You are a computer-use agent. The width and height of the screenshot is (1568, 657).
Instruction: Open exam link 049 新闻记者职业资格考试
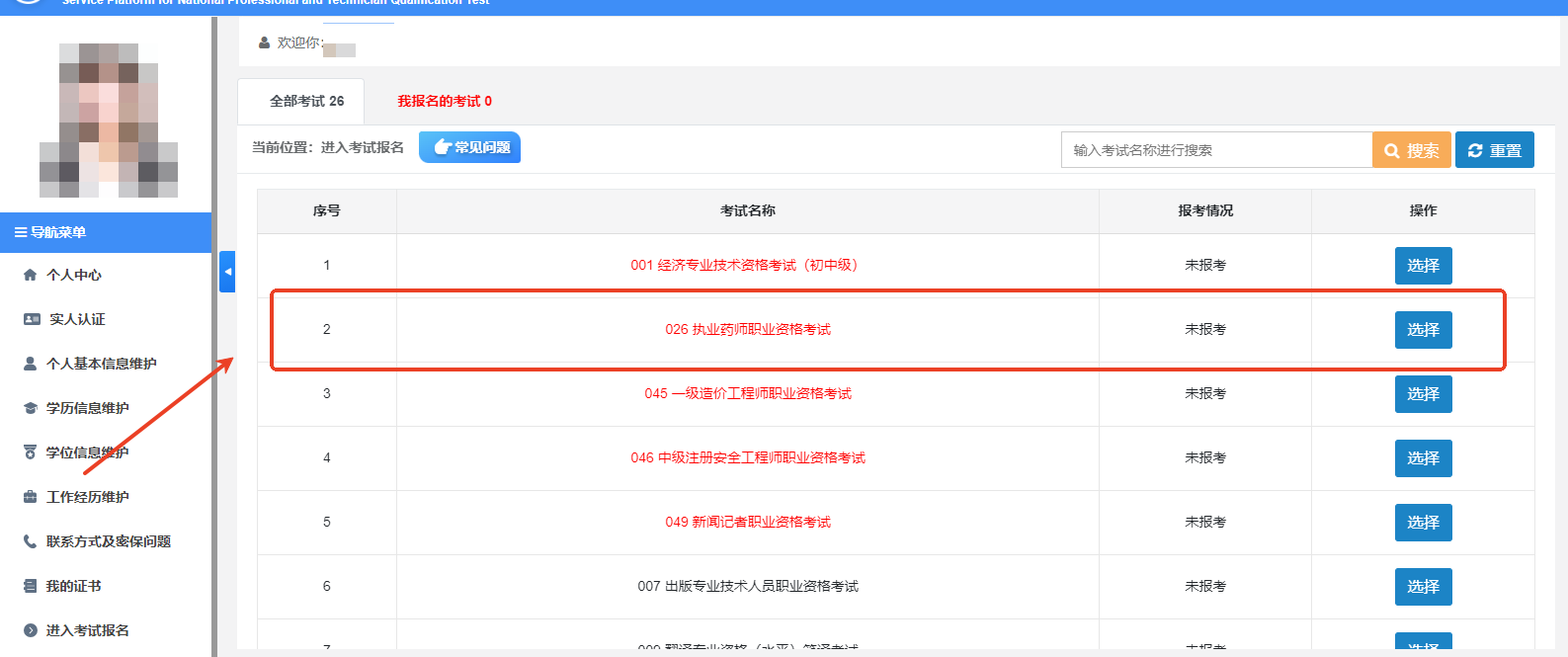(x=748, y=522)
